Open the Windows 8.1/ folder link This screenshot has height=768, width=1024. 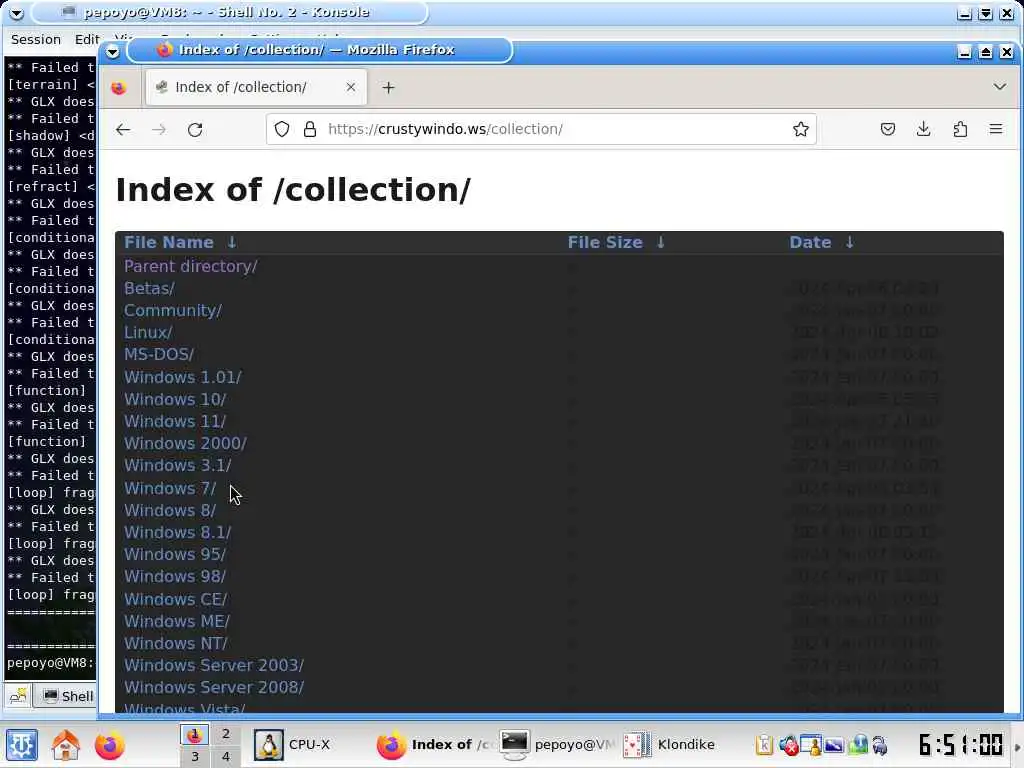[x=178, y=532]
